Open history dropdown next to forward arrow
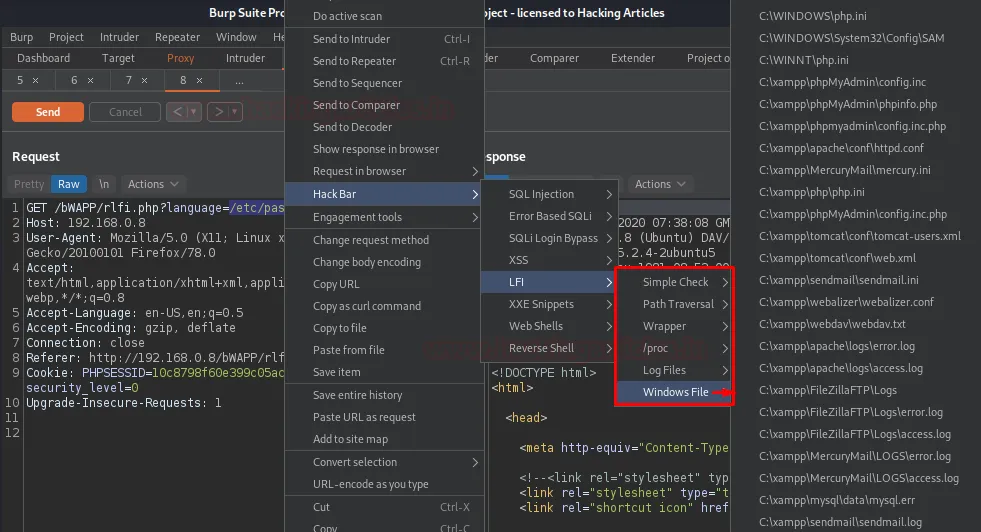This screenshot has width=981, height=532. (235, 112)
